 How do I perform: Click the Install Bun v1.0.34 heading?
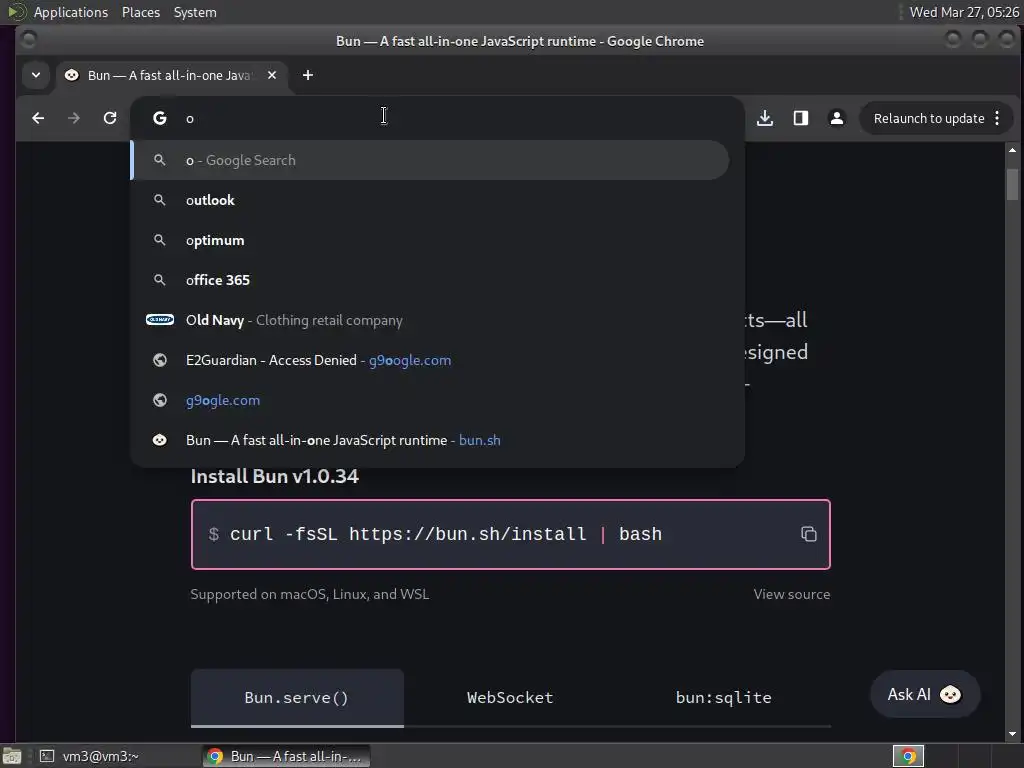pos(274,476)
